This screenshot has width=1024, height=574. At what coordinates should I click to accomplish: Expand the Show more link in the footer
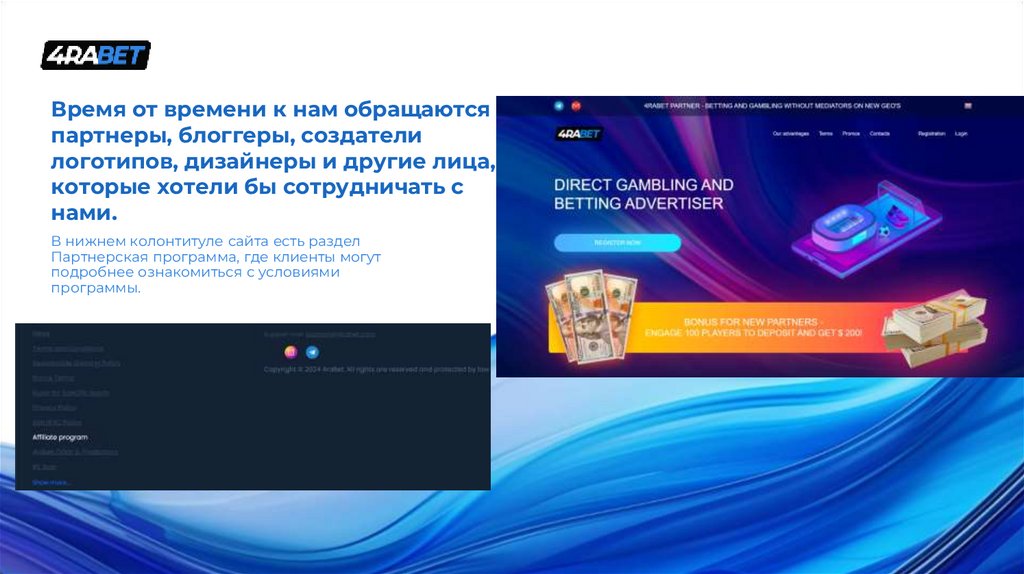click(x=52, y=483)
